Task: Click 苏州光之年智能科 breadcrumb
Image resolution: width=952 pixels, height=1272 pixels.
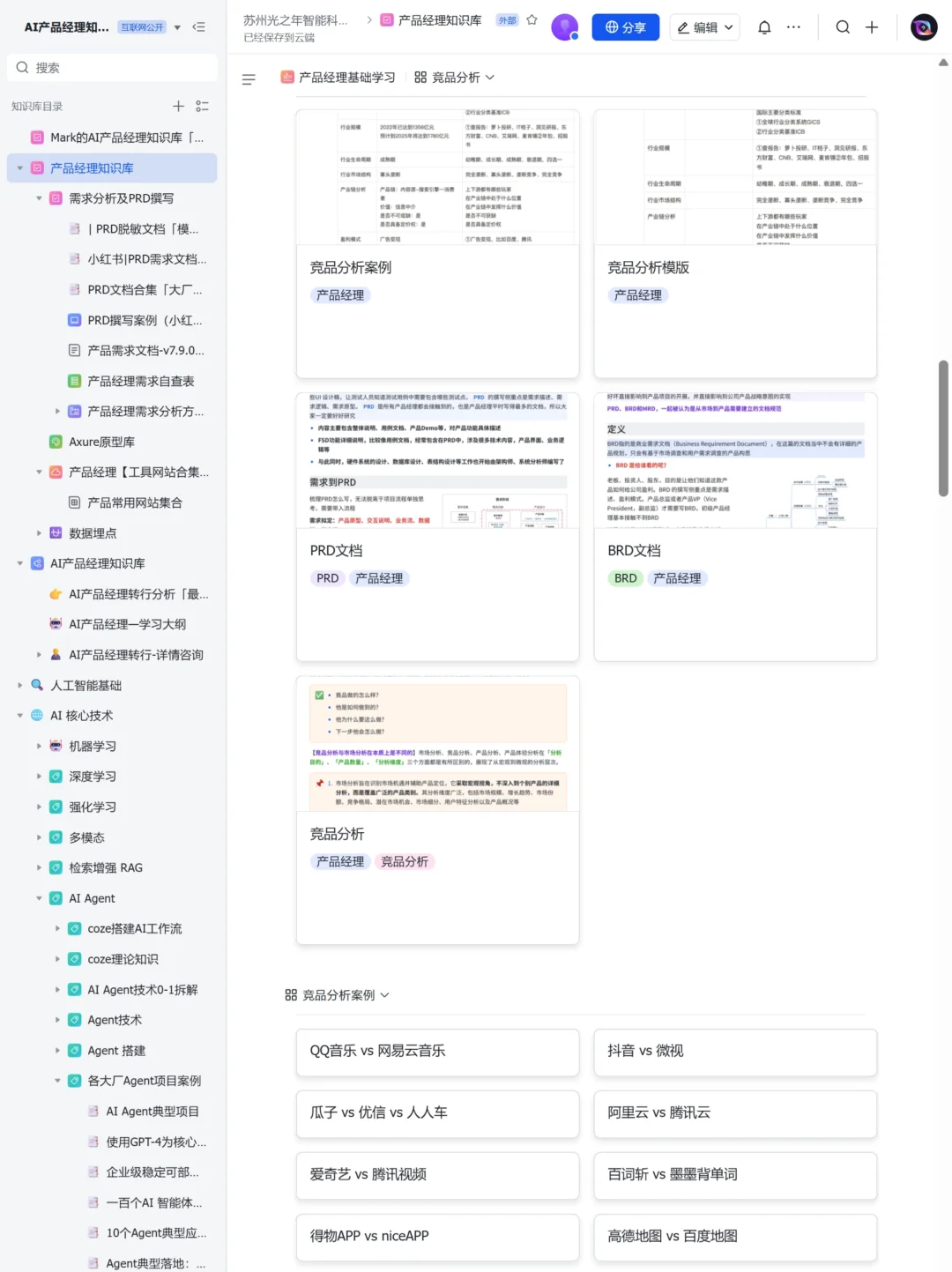Action: [295, 20]
